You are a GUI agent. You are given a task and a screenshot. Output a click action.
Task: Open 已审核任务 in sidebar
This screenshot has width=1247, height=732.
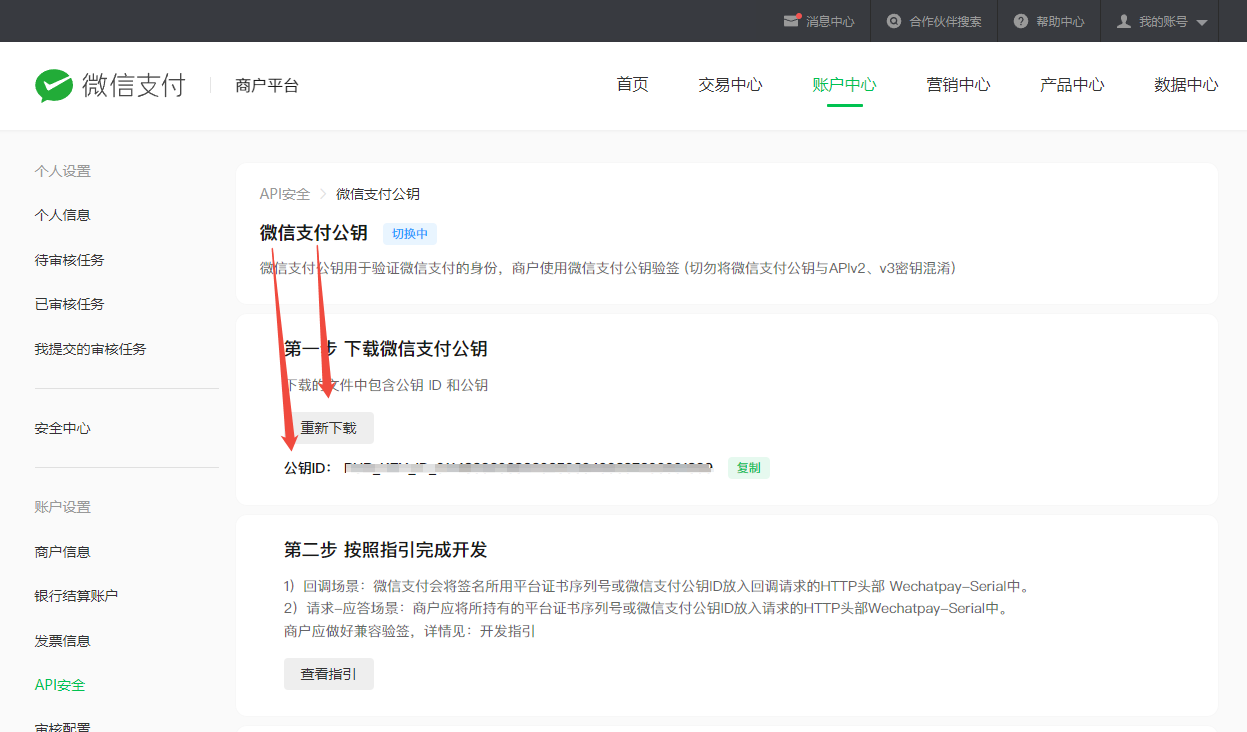click(69, 304)
